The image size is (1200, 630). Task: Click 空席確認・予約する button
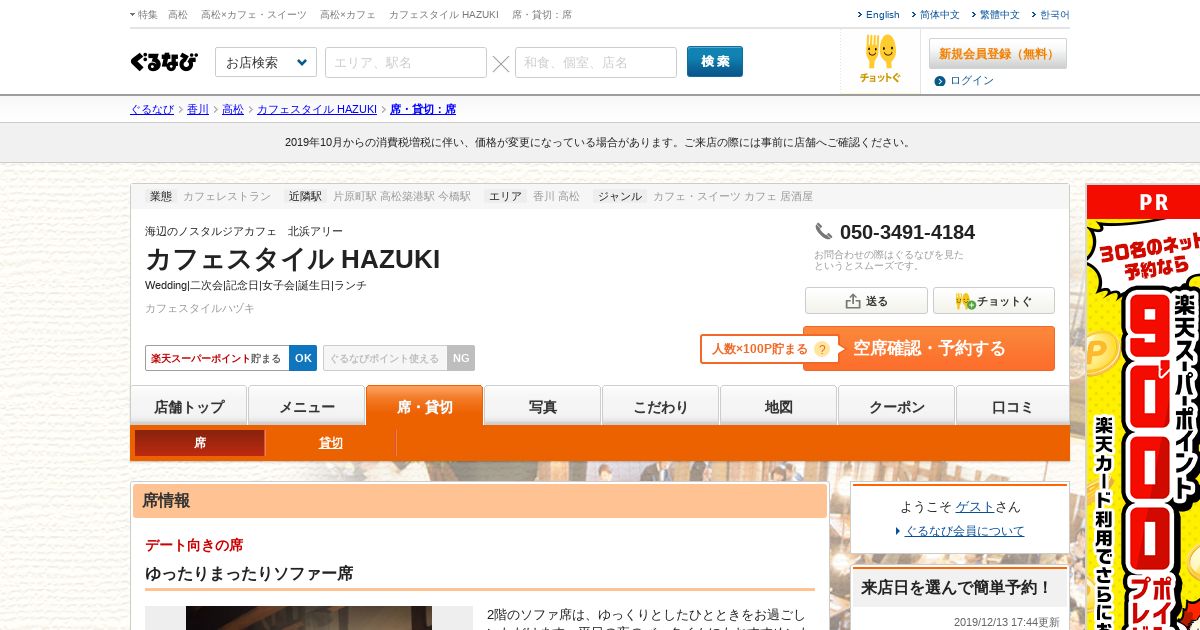click(x=929, y=349)
